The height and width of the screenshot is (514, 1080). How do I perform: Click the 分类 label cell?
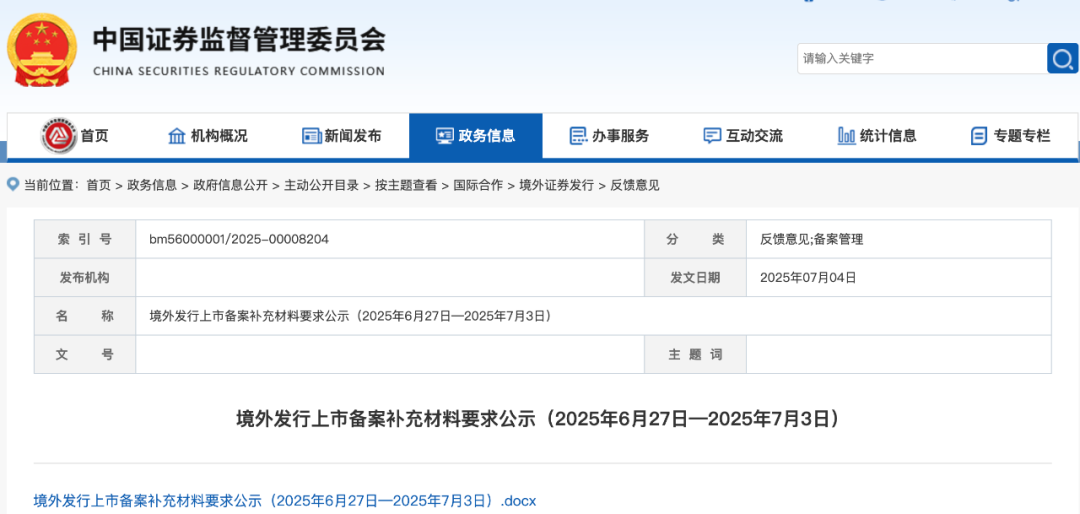[695, 239]
